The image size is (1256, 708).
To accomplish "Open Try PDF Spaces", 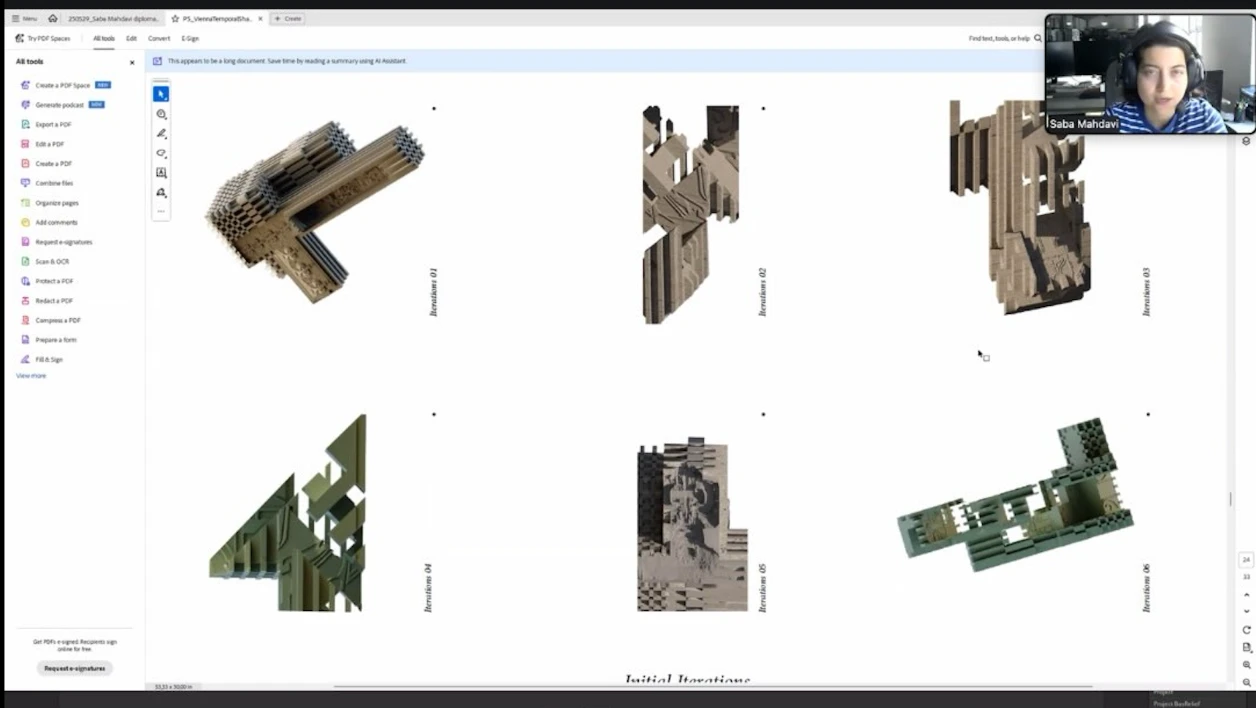I will coord(43,38).
